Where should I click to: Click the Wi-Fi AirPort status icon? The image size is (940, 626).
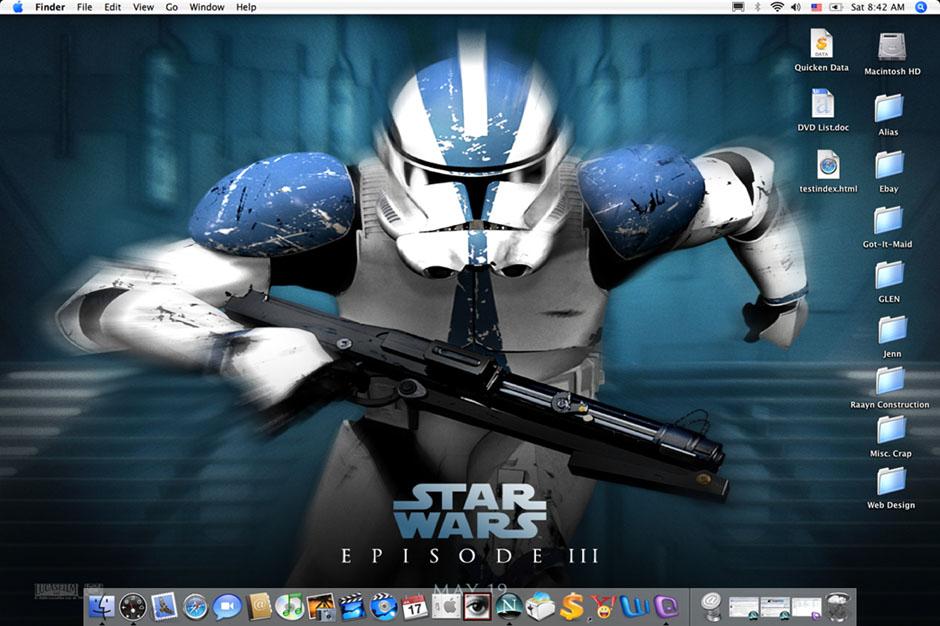[x=778, y=7]
